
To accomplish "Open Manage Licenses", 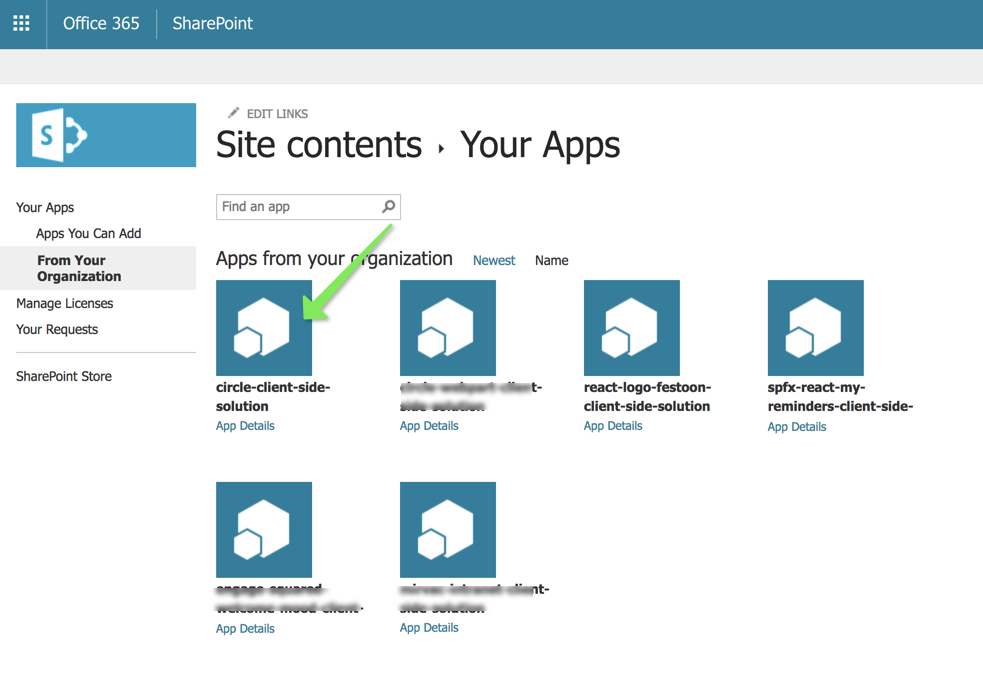I will click(x=65, y=304).
